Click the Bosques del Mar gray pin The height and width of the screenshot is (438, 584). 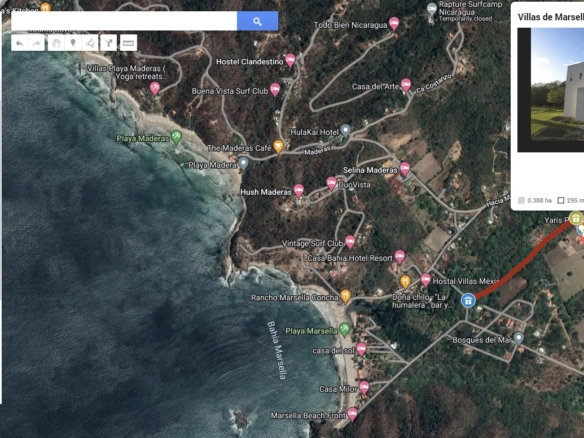coord(518,338)
